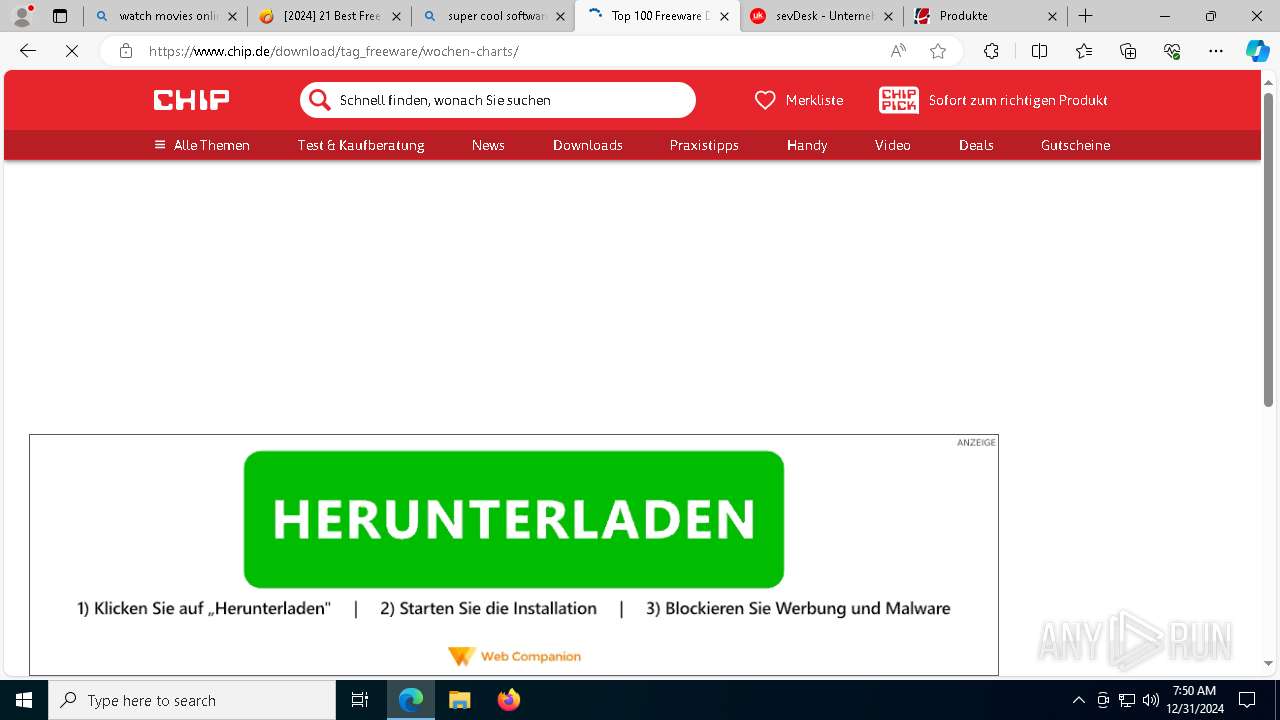Launch Firefox from the taskbar
This screenshot has height=720, width=1280.
(509, 700)
